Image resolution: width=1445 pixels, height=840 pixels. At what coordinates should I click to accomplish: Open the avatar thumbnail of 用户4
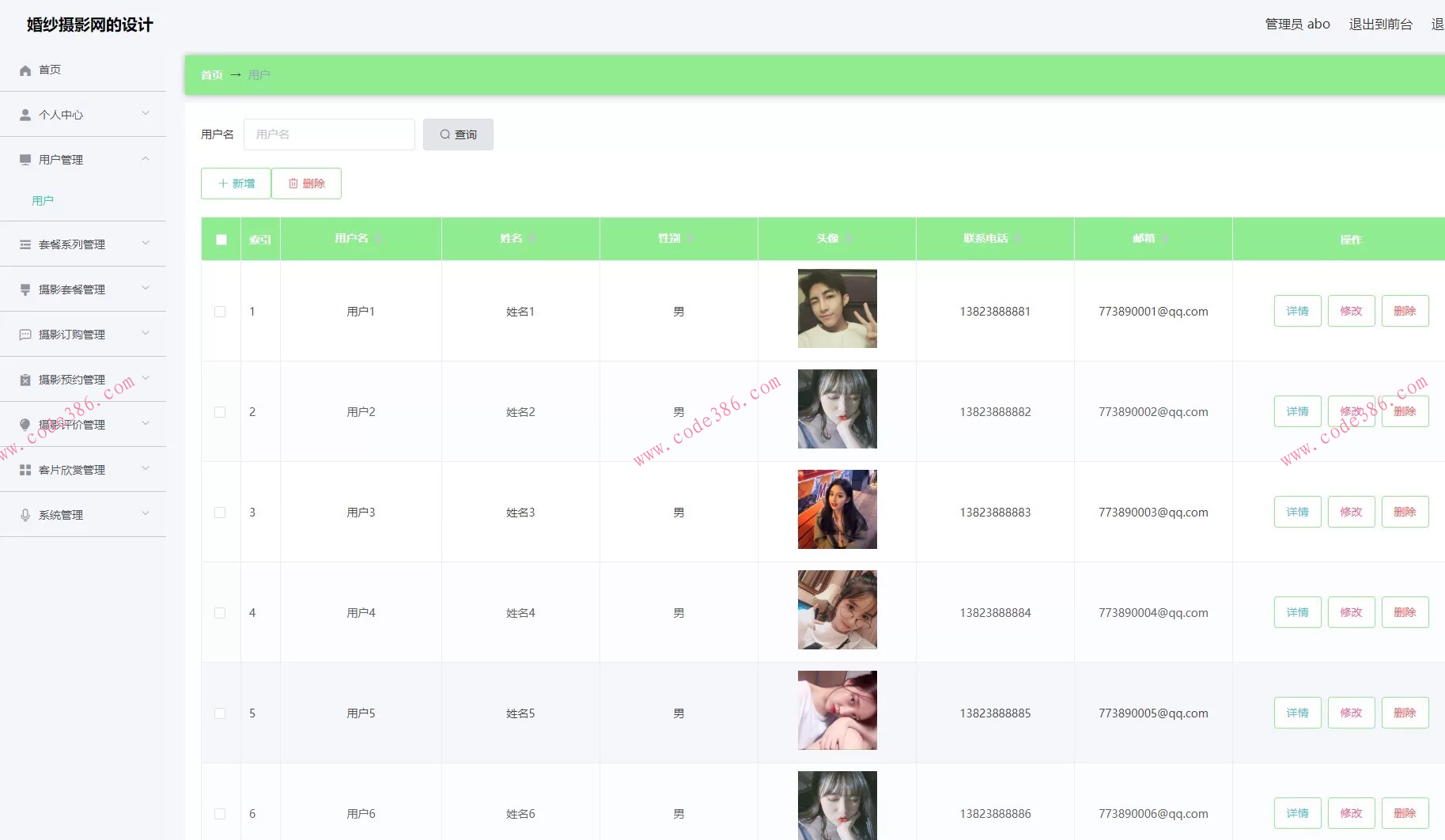[837, 610]
